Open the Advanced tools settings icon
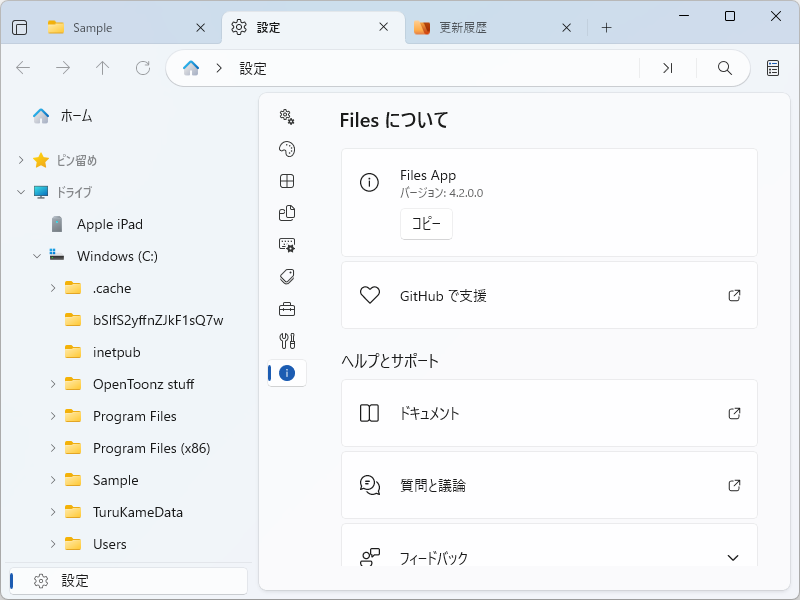Screen dimensions: 800x600 pyautogui.click(x=287, y=341)
